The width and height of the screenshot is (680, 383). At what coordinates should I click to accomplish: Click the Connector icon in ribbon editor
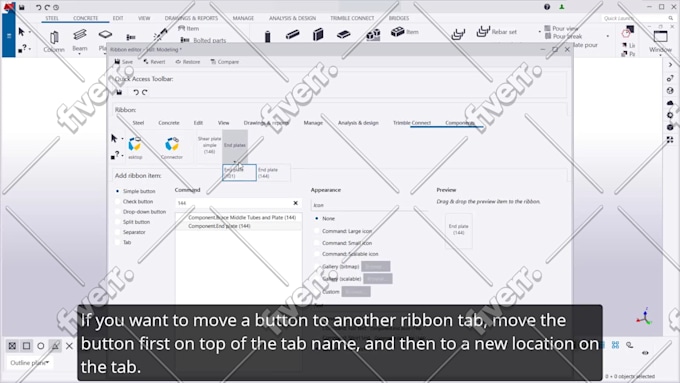172,148
